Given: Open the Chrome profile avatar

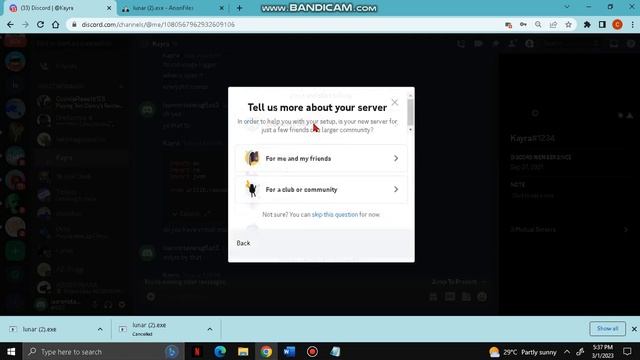Looking at the screenshot, I should click(x=618, y=24).
